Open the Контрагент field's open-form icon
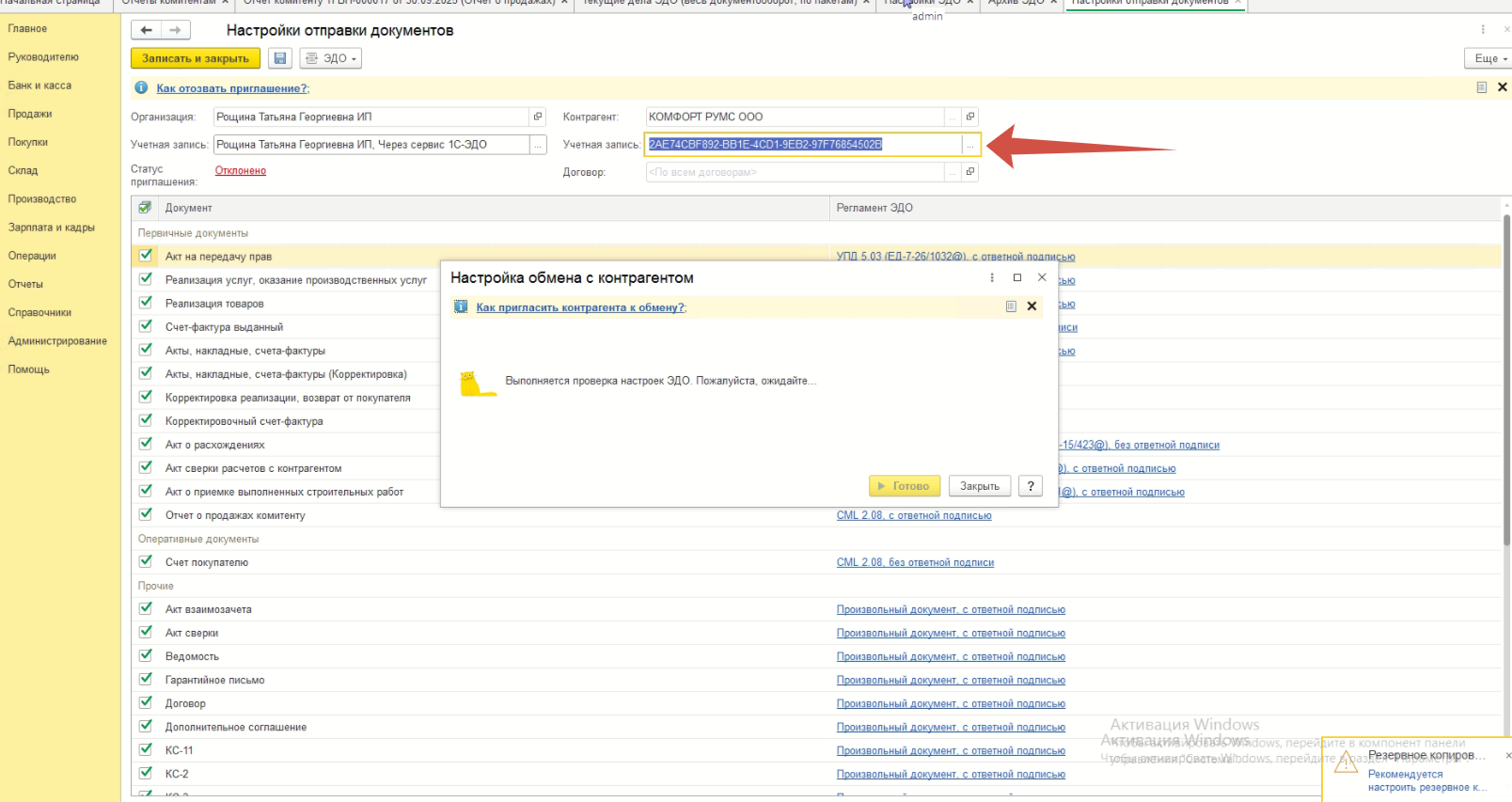Screen dimensions: 1512x802 [x=970, y=117]
